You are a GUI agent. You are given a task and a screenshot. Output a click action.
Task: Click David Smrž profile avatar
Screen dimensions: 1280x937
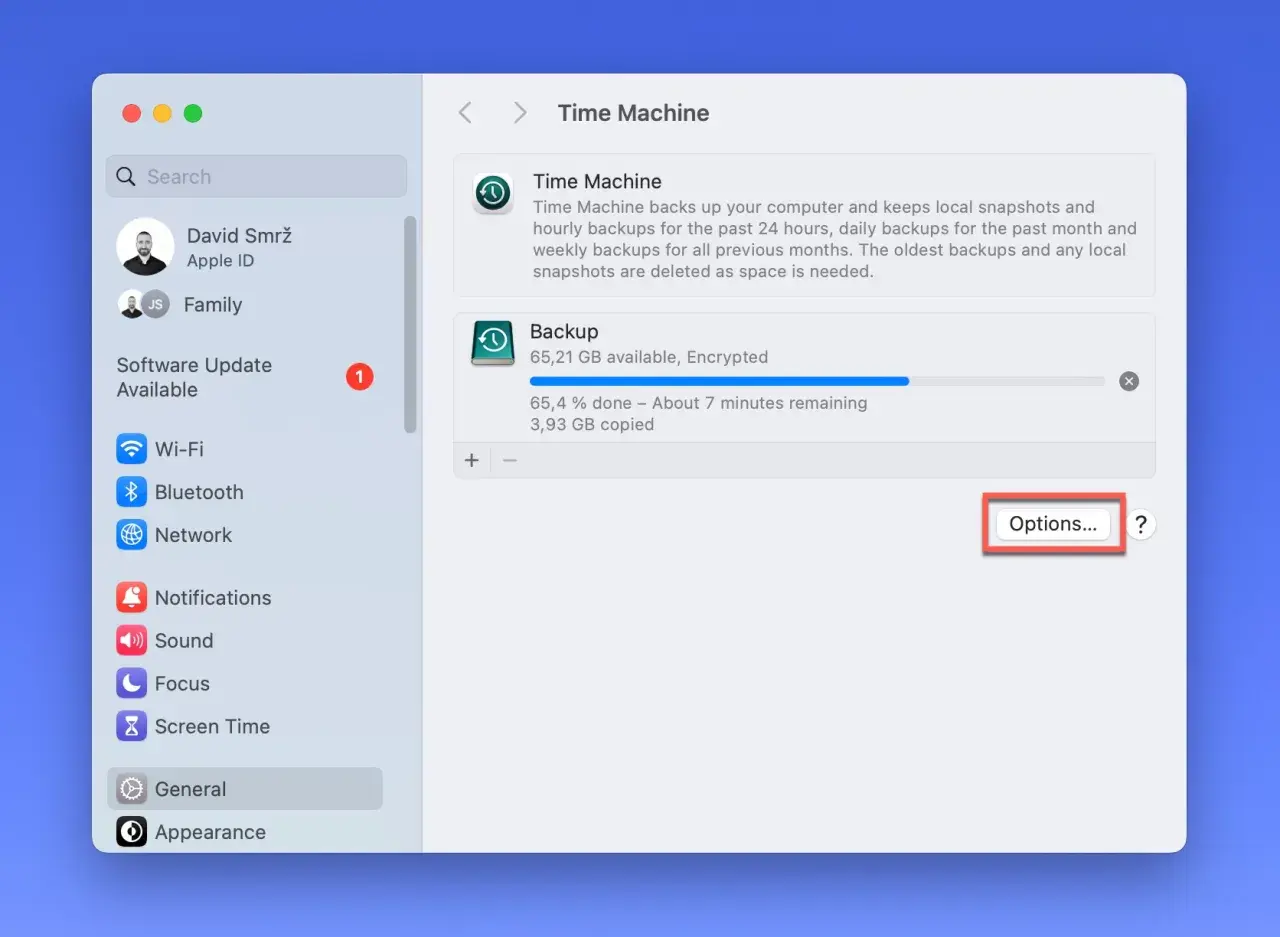click(x=145, y=247)
